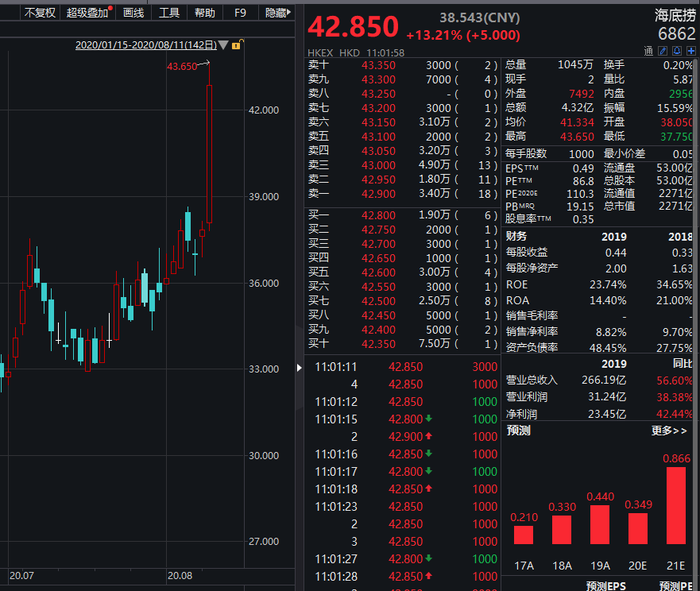Click the last price 42.850 headline

(x=353, y=26)
